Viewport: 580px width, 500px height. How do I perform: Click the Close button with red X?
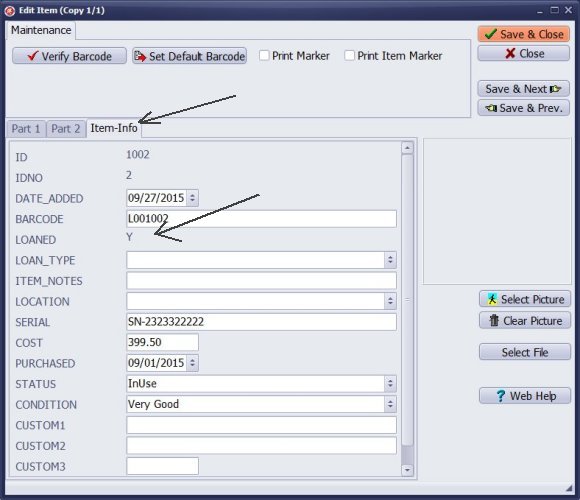point(523,54)
